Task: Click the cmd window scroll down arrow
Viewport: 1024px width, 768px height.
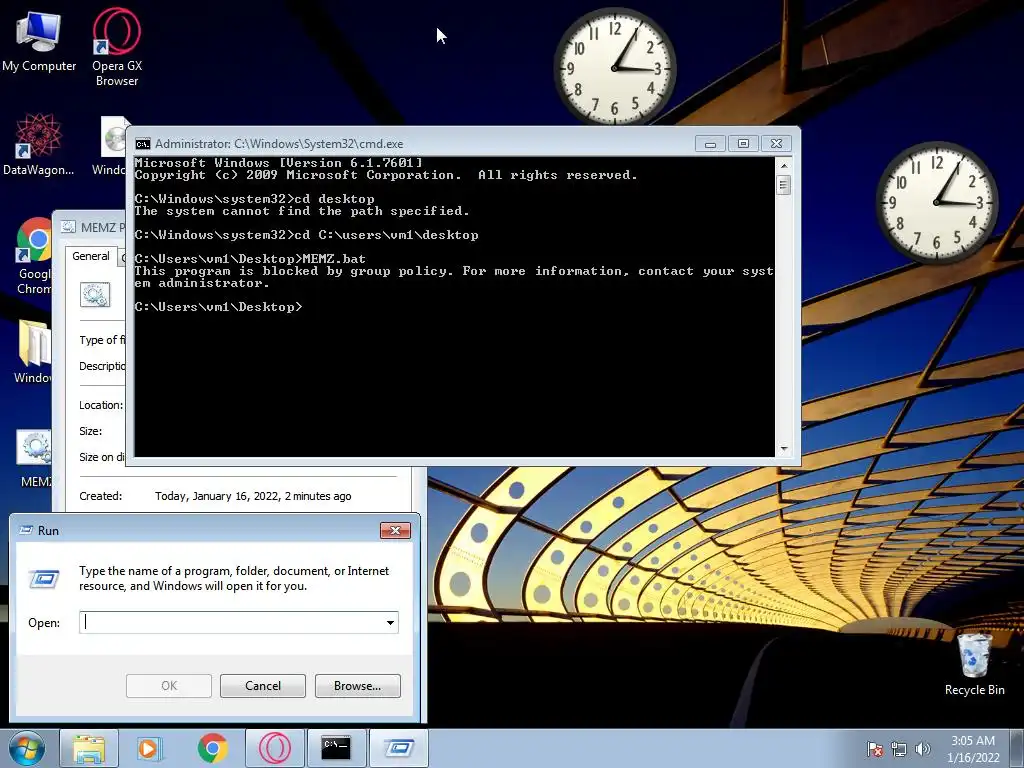Action: click(784, 449)
